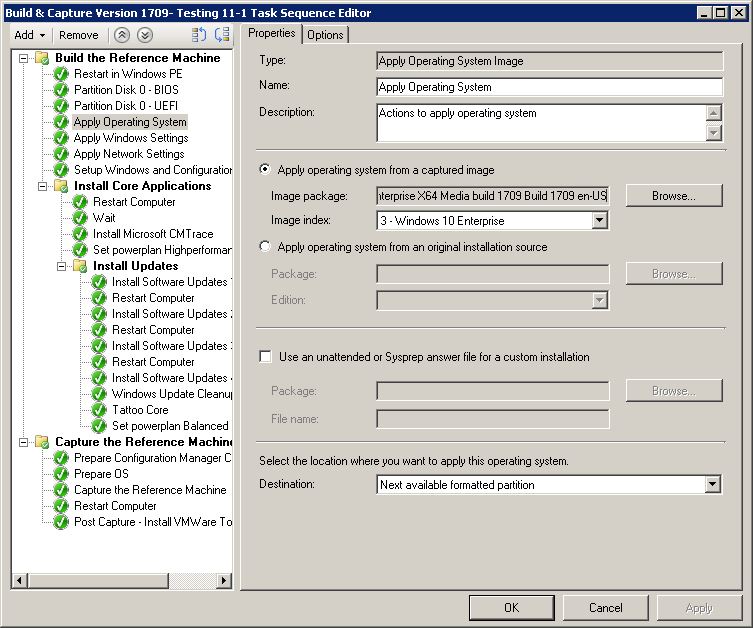
Task: Collapse the Build the Reference Machine group
Action: pos(23,59)
